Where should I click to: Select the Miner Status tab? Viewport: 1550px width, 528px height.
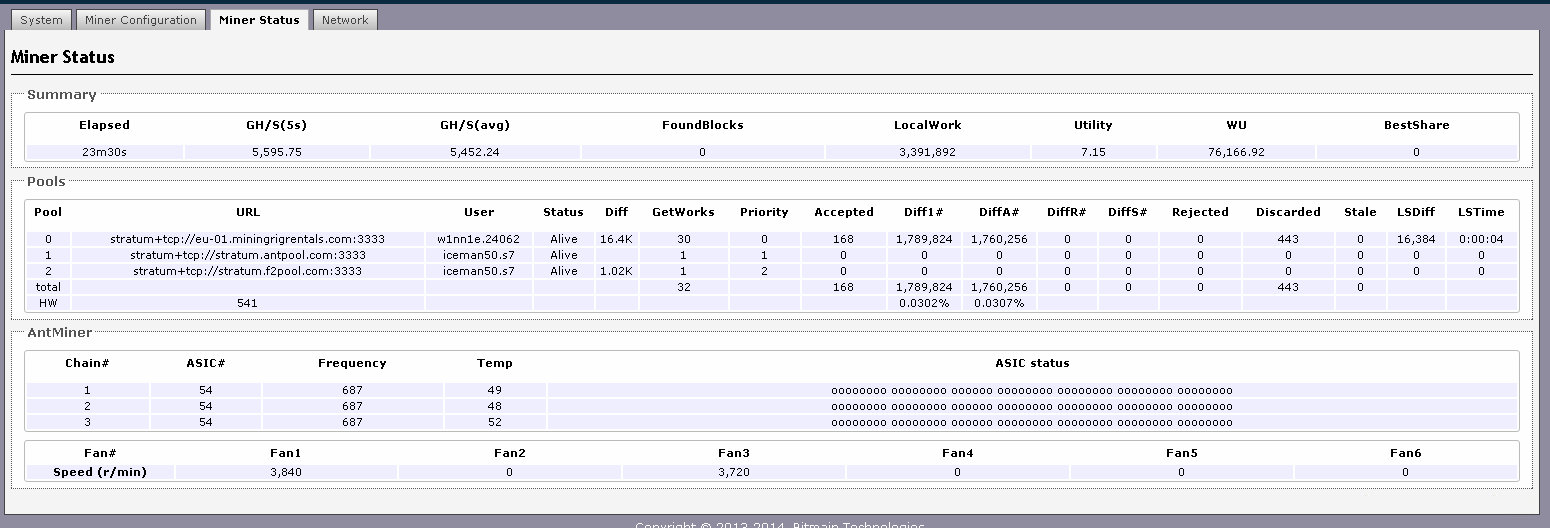[259, 20]
